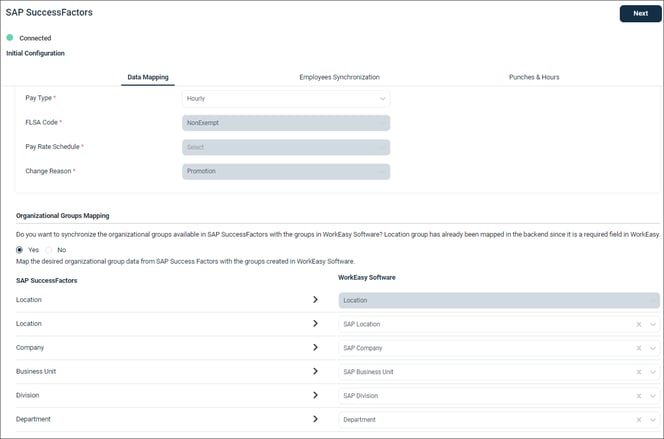Viewport: 664px width, 439px height.
Task: Click the arrow icon in Department row
Action: pyautogui.click(x=315, y=419)
